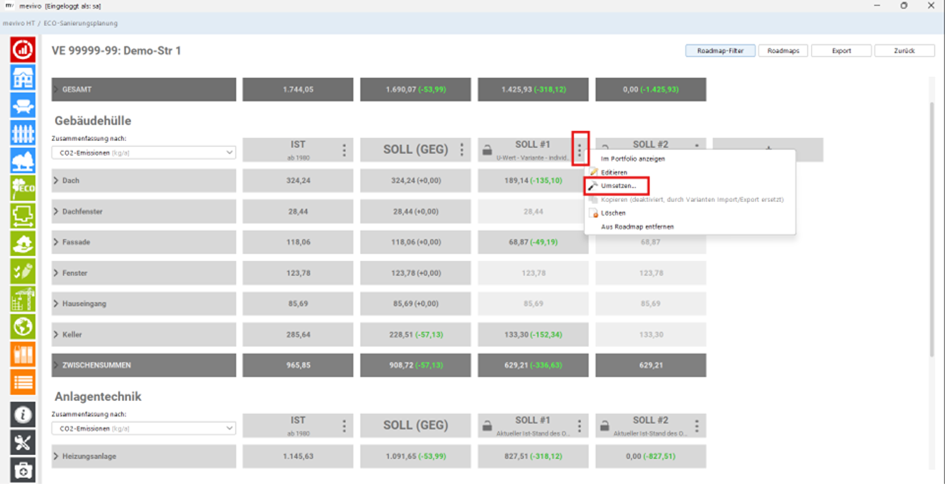Click the Roadmap-Filter button

pos(720,51)
